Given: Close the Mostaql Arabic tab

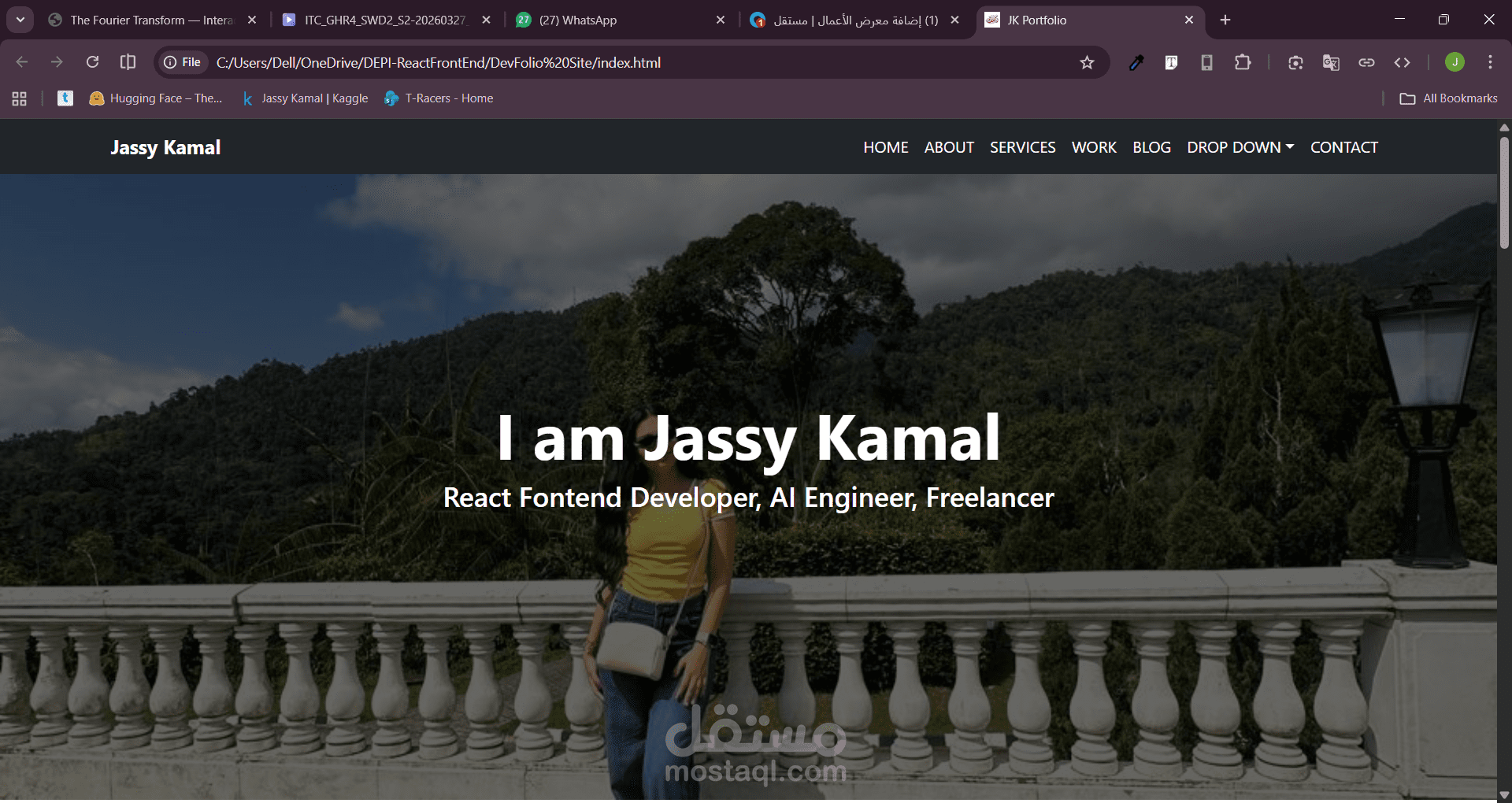Looking at the screenshot, I should (954, 20).
